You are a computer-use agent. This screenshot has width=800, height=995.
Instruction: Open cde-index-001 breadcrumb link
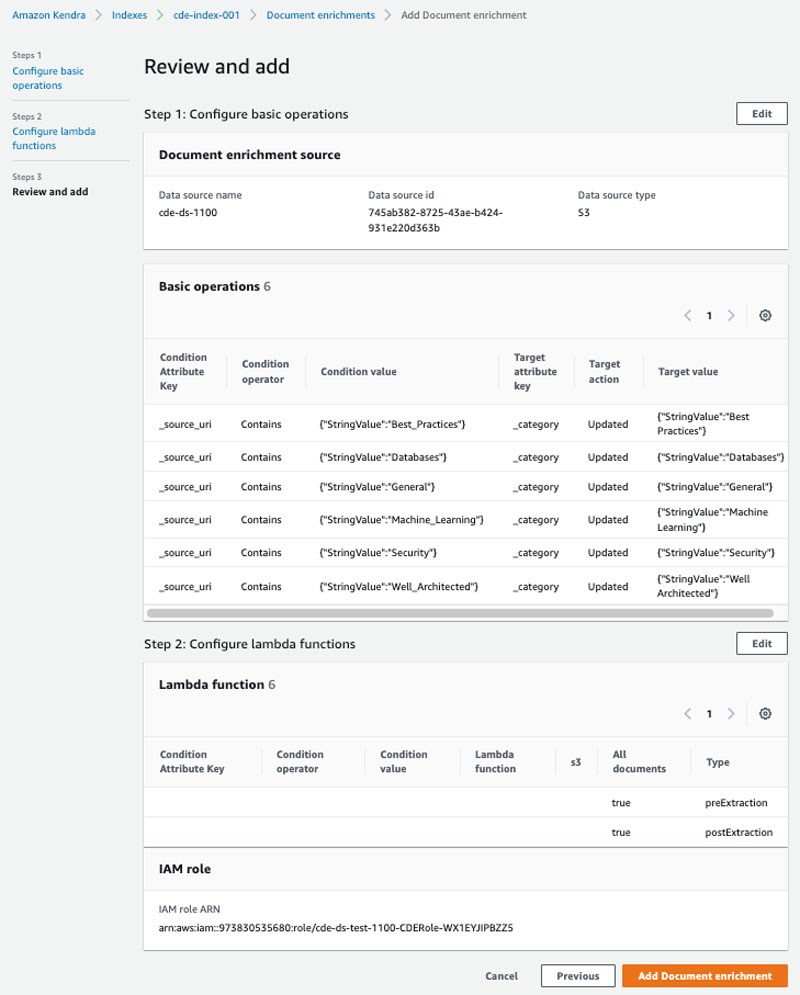pyautogui.click(x=206, y=15)
